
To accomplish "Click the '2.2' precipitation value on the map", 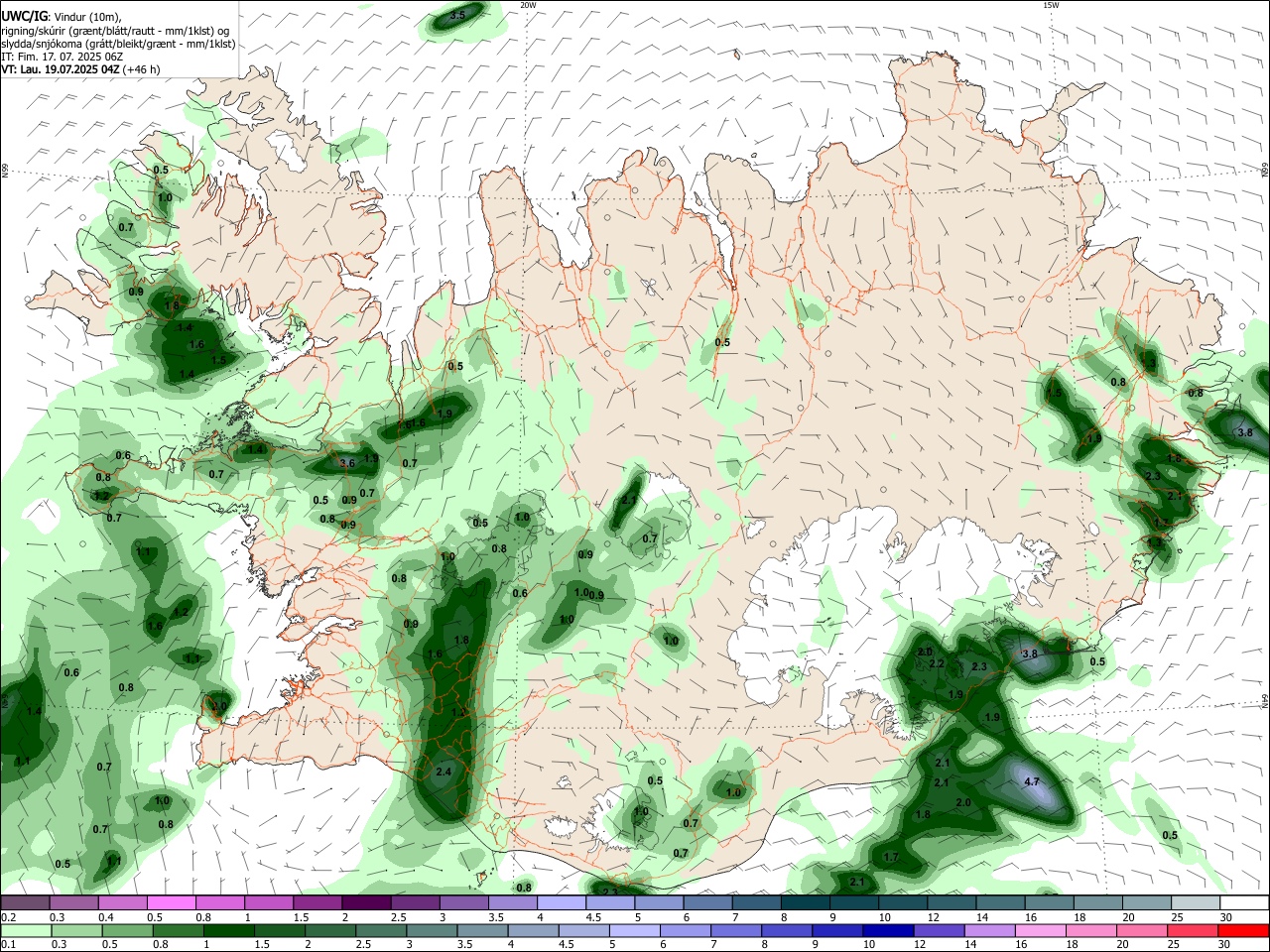I will point(937,663).
